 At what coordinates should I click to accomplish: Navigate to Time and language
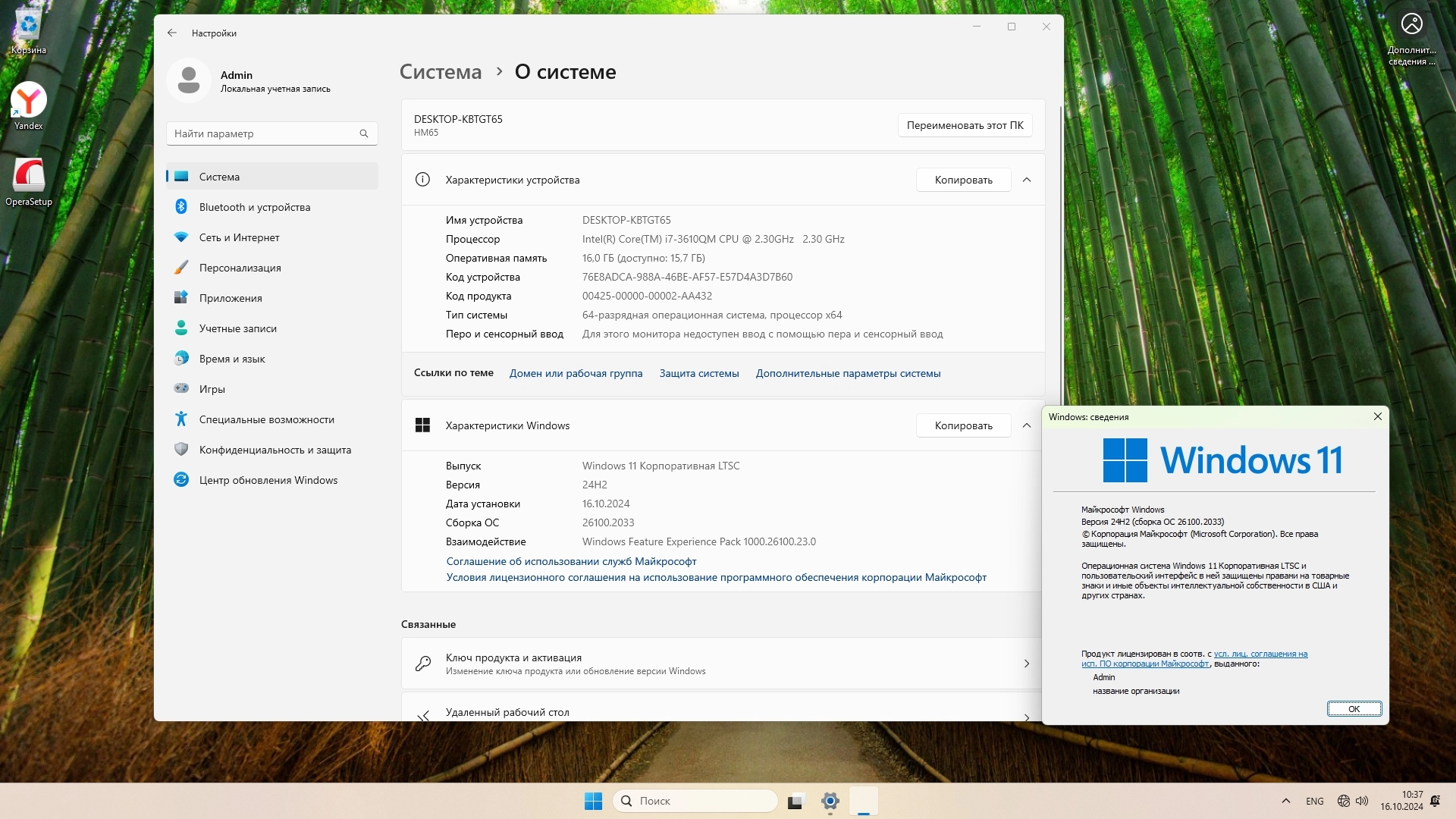(x=231, y=359)
